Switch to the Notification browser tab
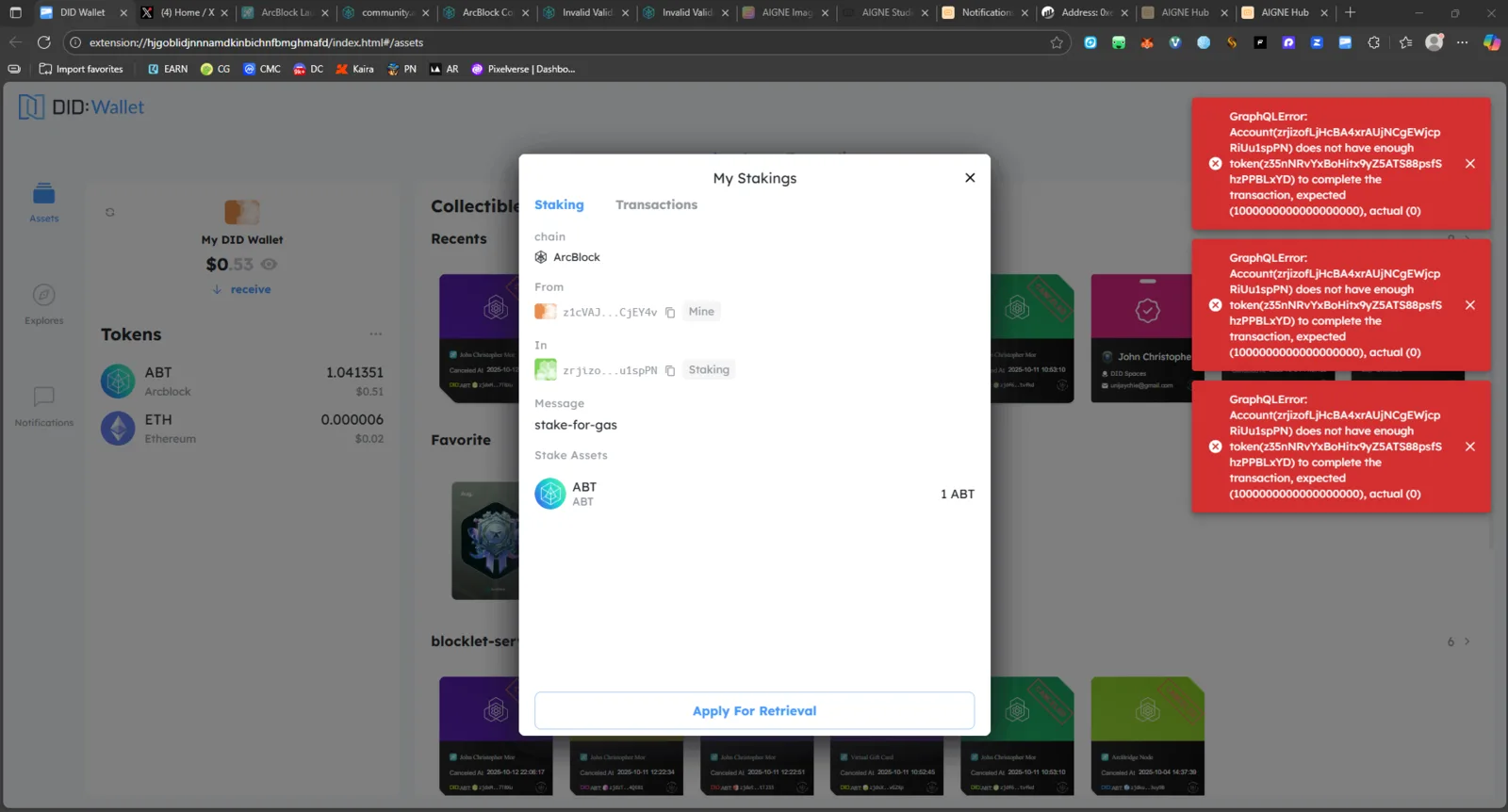 [x=985, y=13]
